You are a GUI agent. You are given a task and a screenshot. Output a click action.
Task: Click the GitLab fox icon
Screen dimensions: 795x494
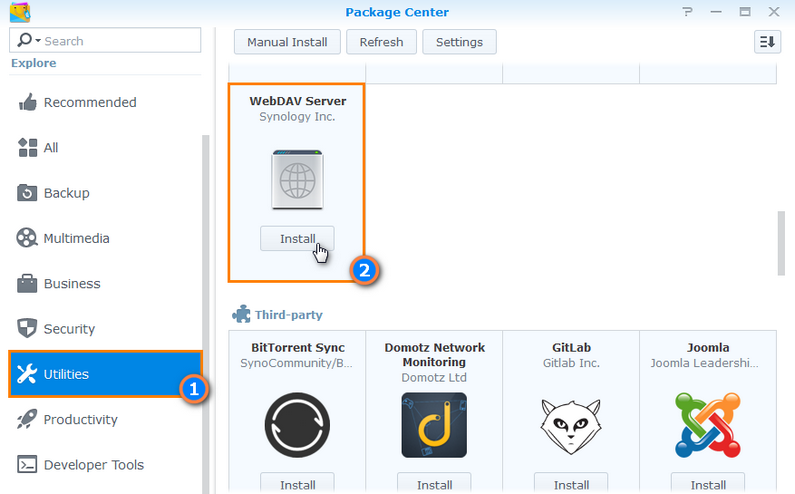(571, 427)
